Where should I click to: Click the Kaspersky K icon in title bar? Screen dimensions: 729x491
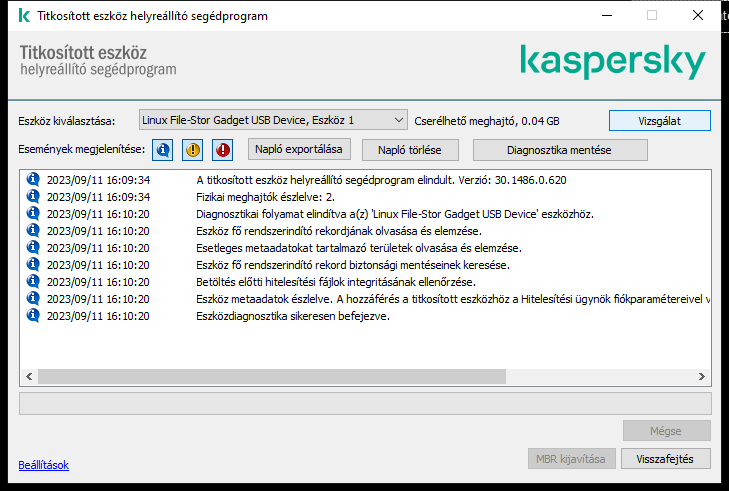24,15
